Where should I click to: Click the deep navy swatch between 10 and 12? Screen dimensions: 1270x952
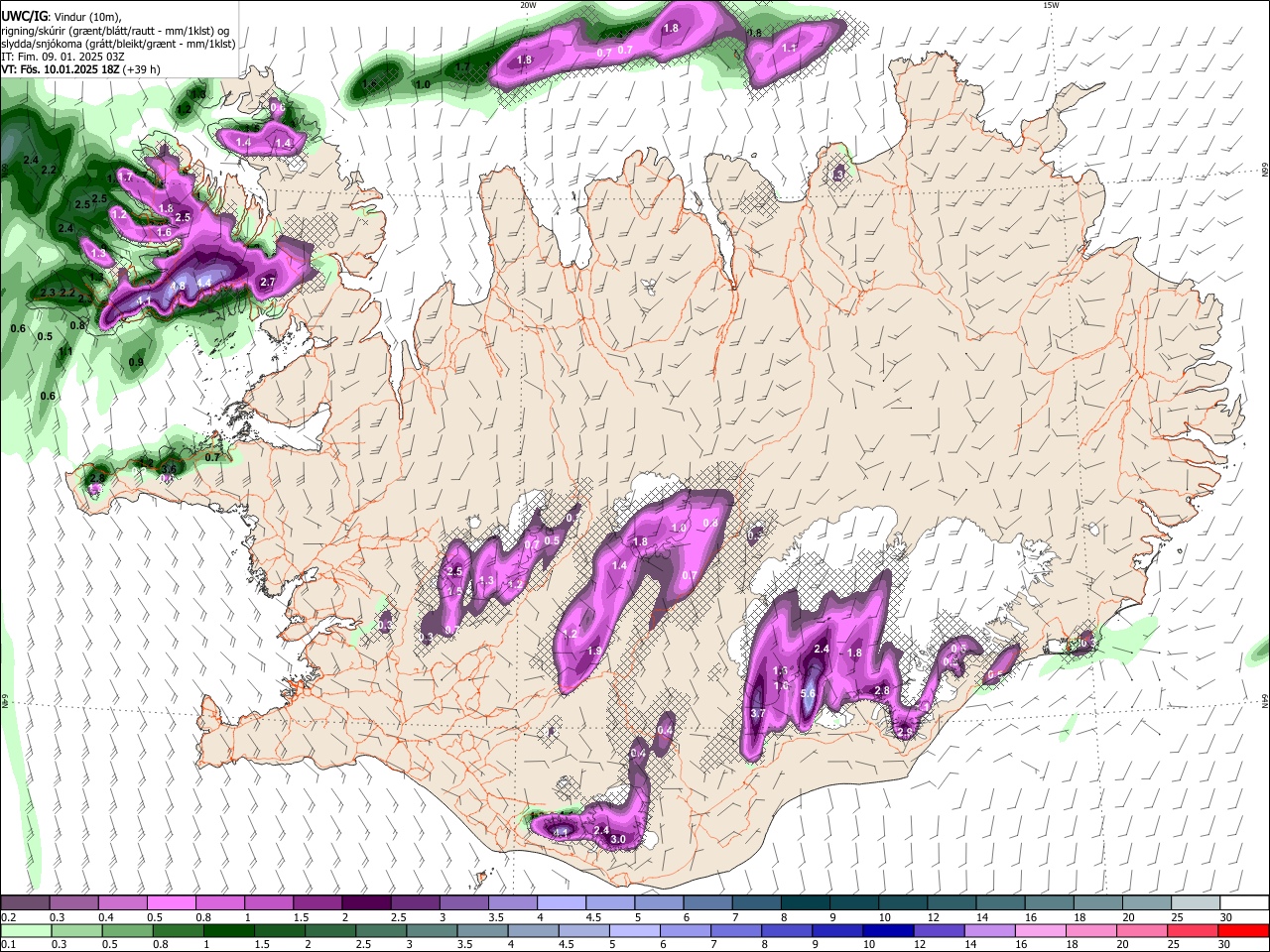887,930
